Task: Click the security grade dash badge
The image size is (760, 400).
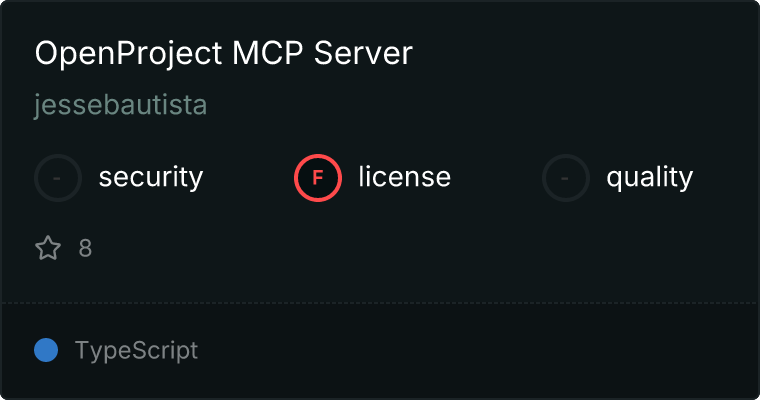Action: coord(58,178)
